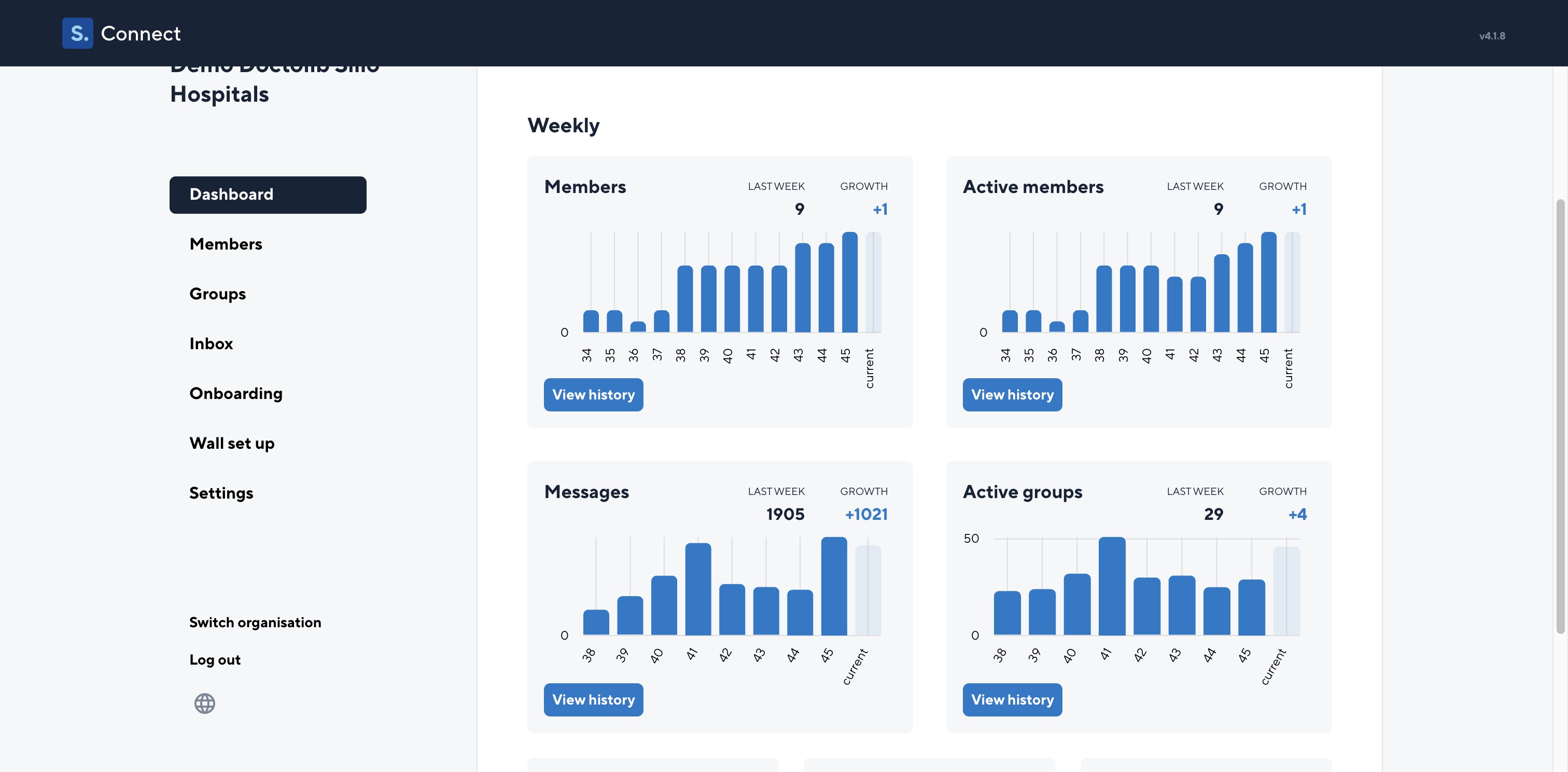View history for Active members chart
Screen dimensions: 1568x772
pos(1012,394)
